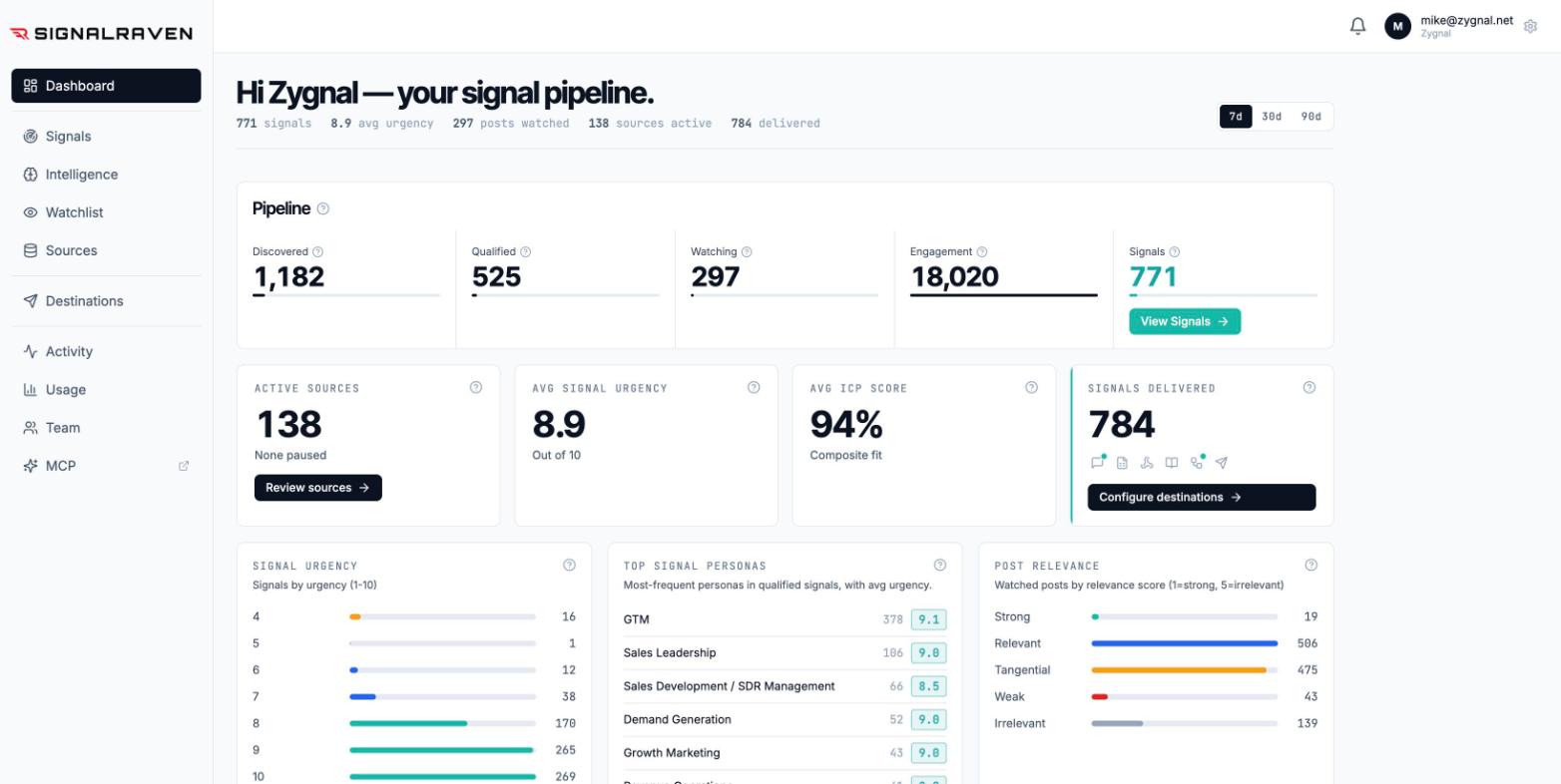Click the paper-plane destination icon under Signals Delivered
The height and width of the screenshot is (784, 1561).
coord(1222,463)
